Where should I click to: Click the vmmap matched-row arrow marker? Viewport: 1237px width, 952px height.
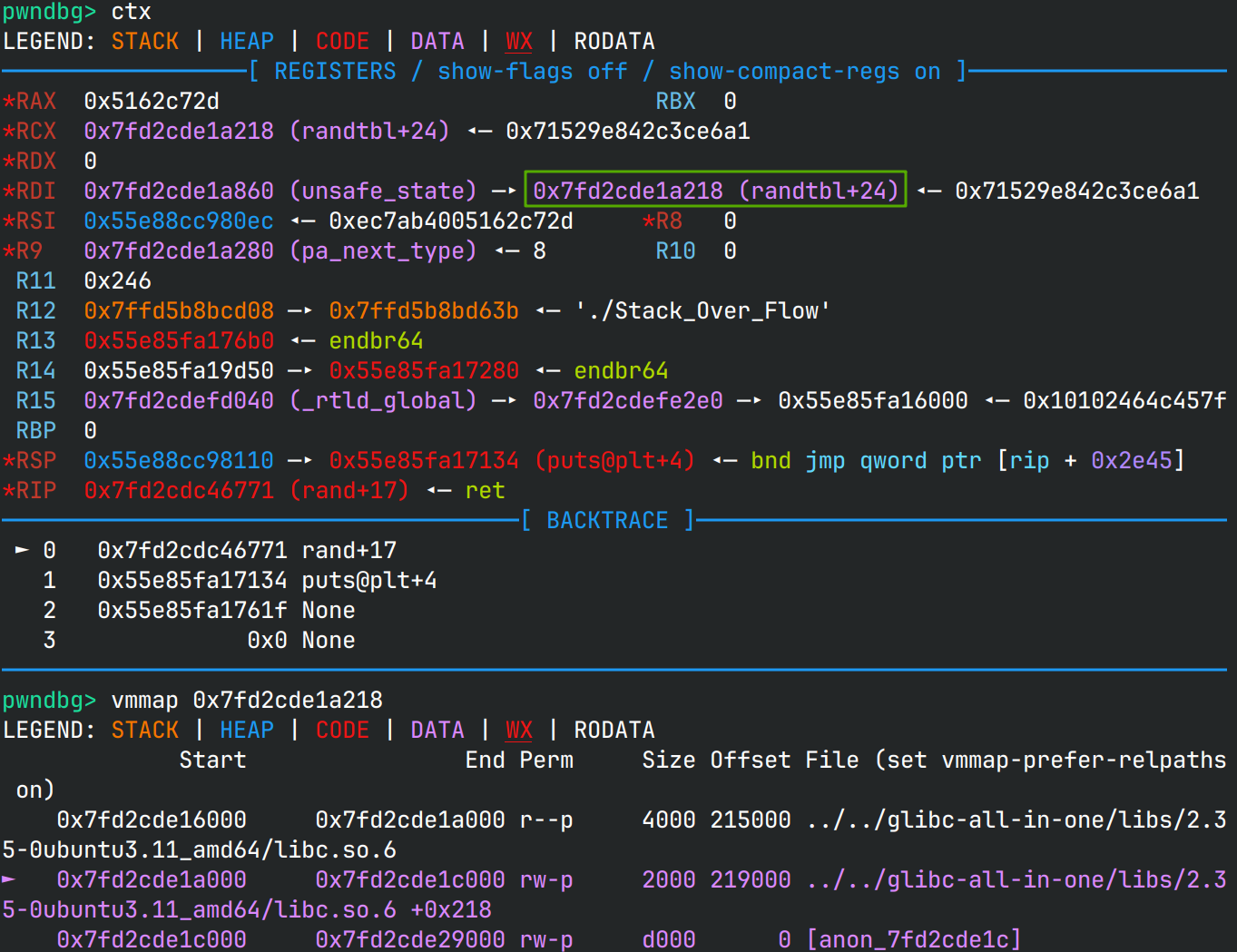(9, 879)
